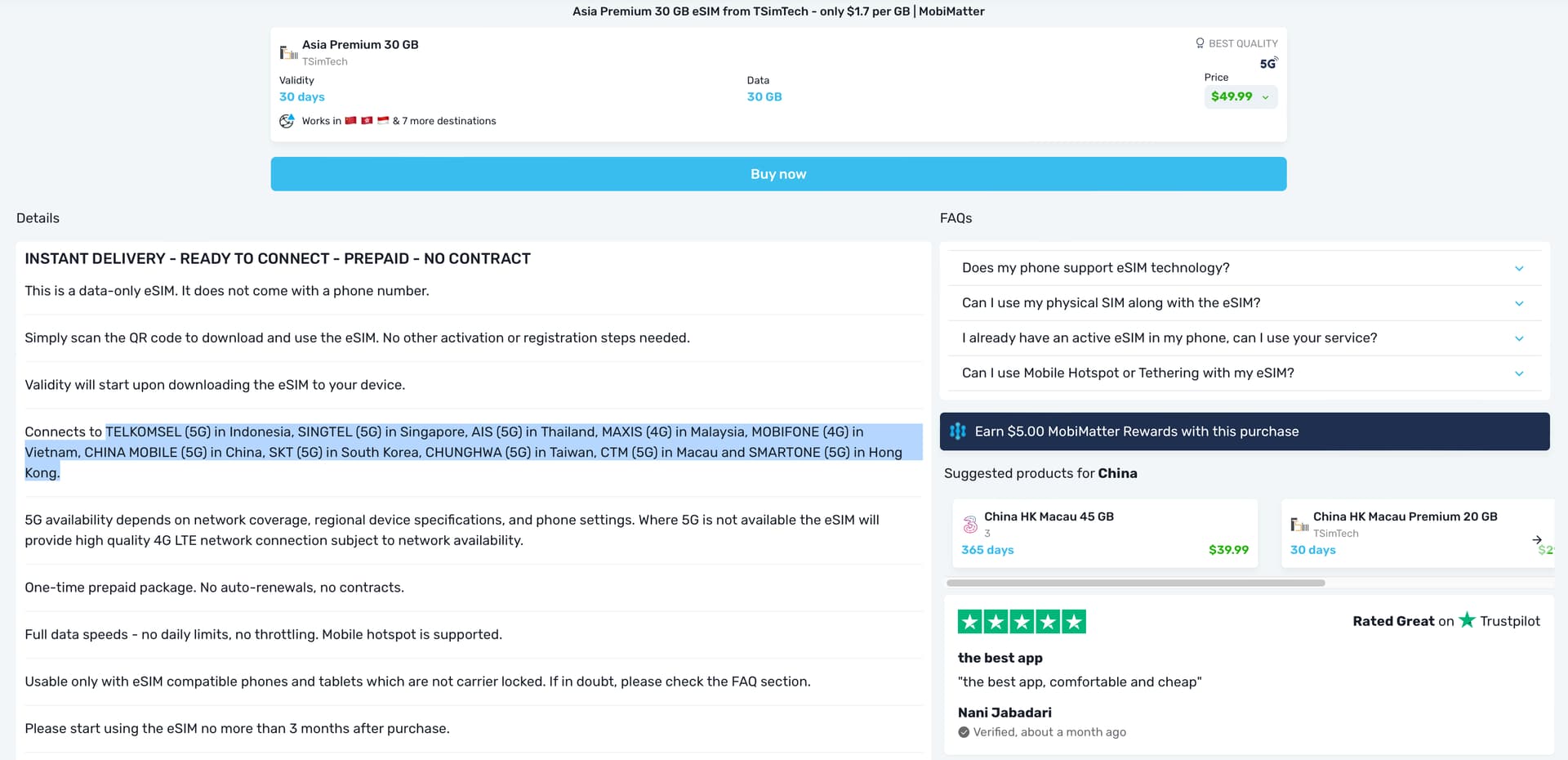Click the MobiMatter Rewards icon
Image resolution: width=1568 pixels, height=760 pixels.
click(958, 431)
